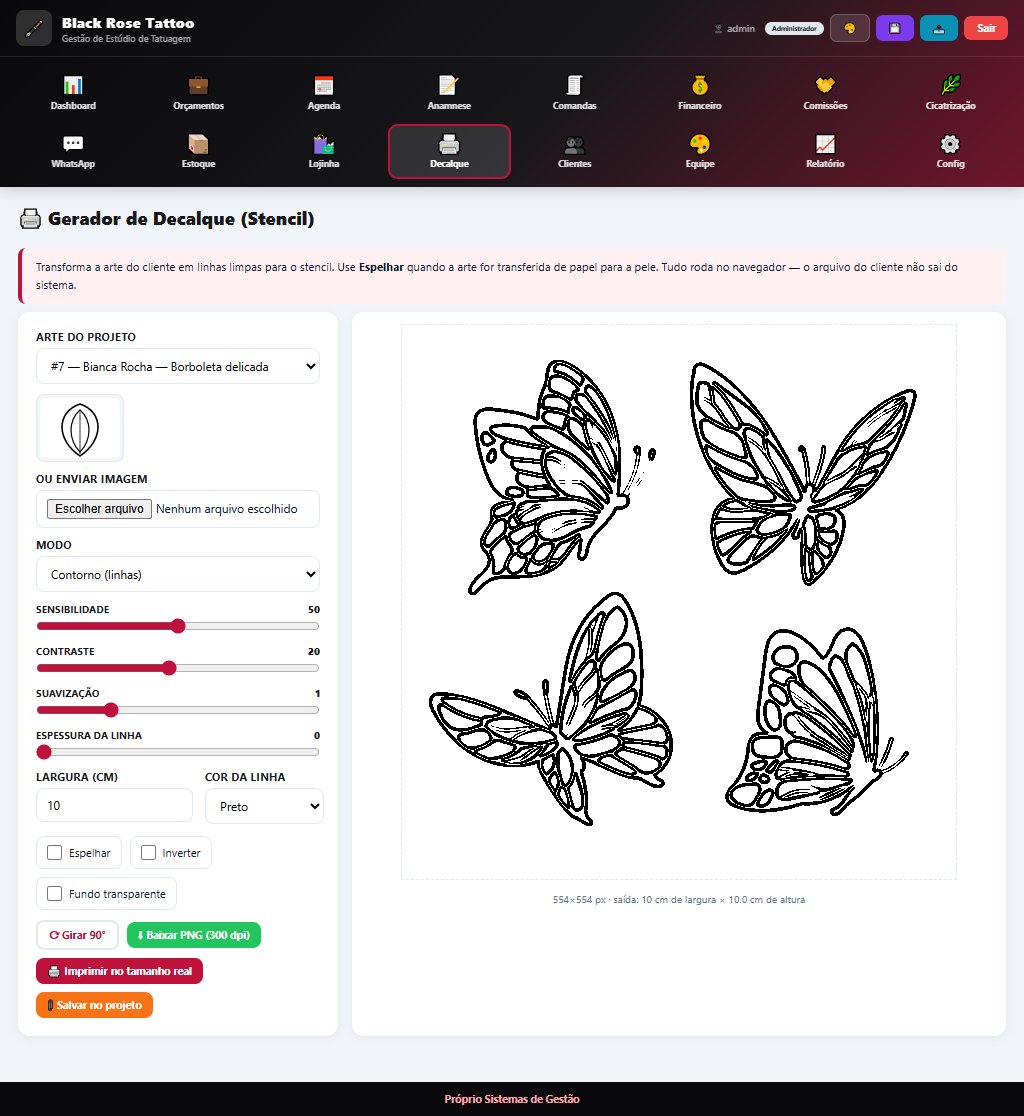Click Sair to log out
Screen dimensions: 1024x1116
click(986, 28)
